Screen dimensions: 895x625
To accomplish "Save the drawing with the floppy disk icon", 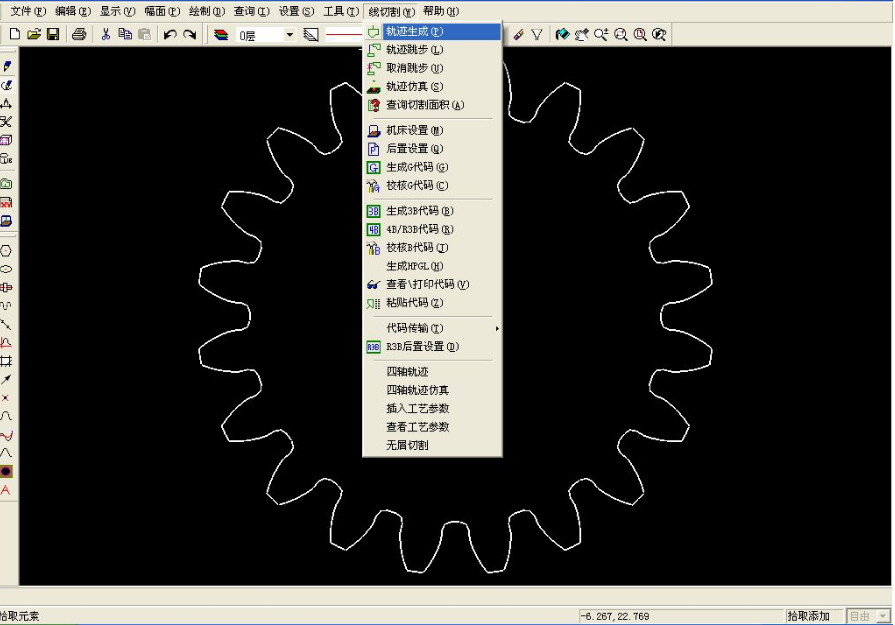I will (x=53, y=34).
